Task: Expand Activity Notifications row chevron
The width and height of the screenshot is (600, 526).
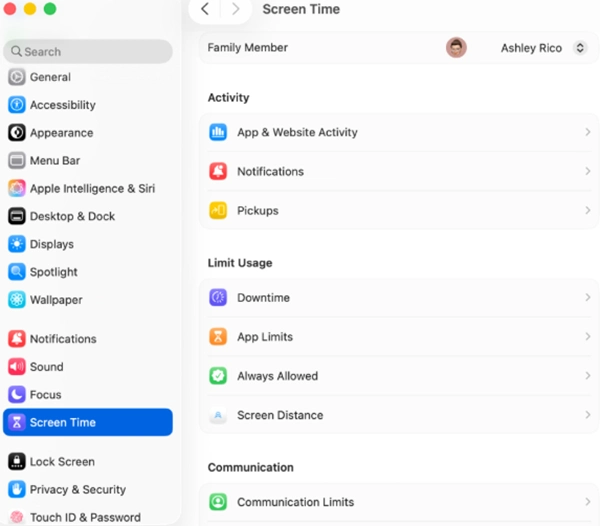Action: [588, 171]
